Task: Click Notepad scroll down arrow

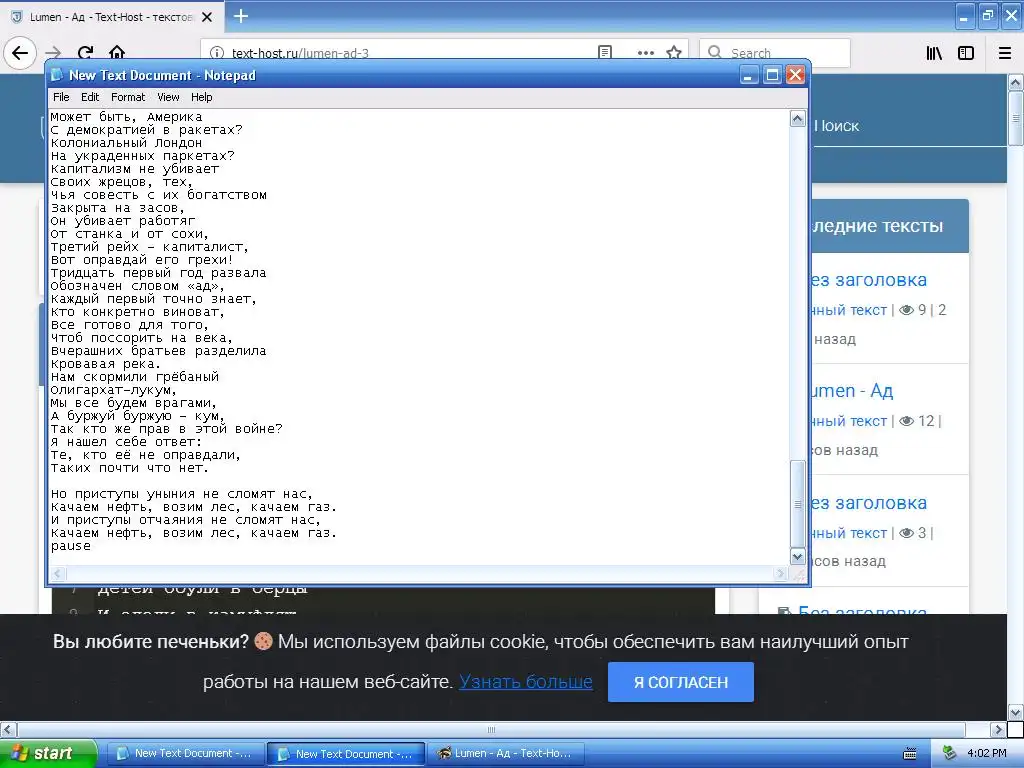Action: pos(797,557)
